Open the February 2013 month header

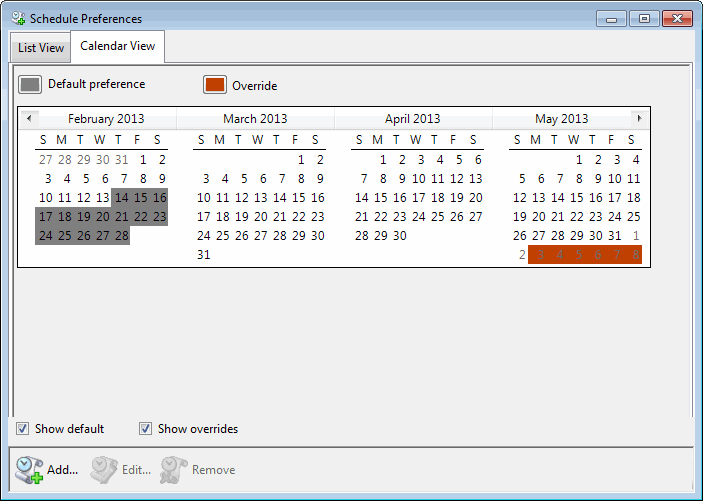click(x=106, y=119)
